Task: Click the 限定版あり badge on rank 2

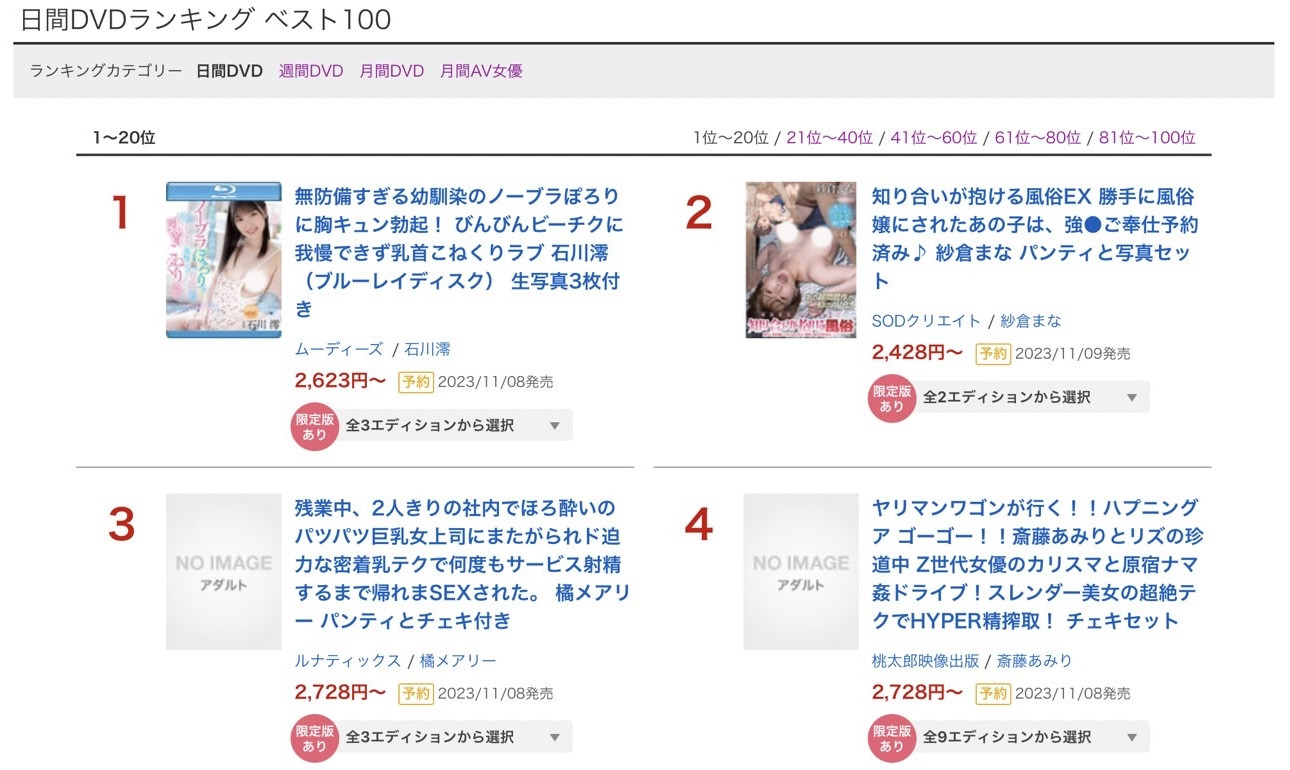Action: (x=891, y=396)
